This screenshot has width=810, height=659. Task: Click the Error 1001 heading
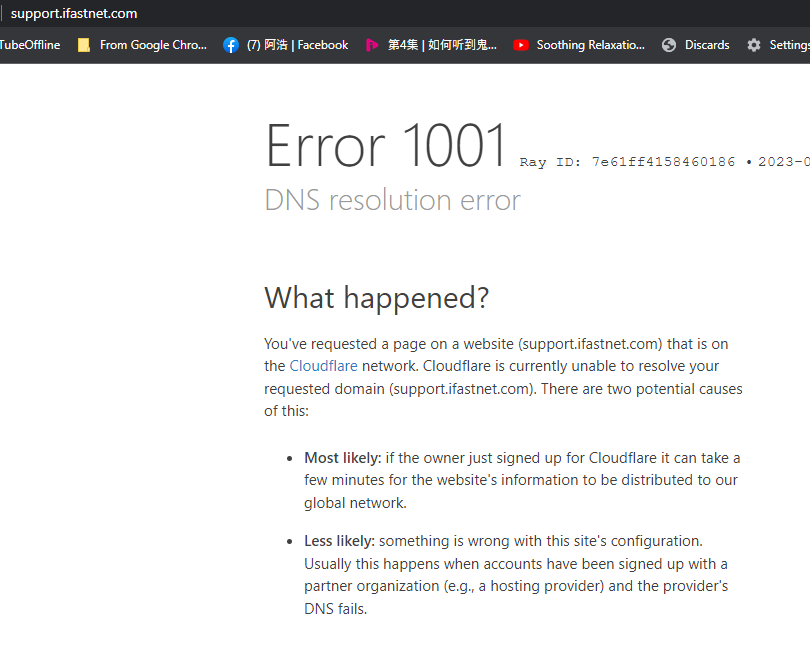pyautogui.click(x=386, y=145)
